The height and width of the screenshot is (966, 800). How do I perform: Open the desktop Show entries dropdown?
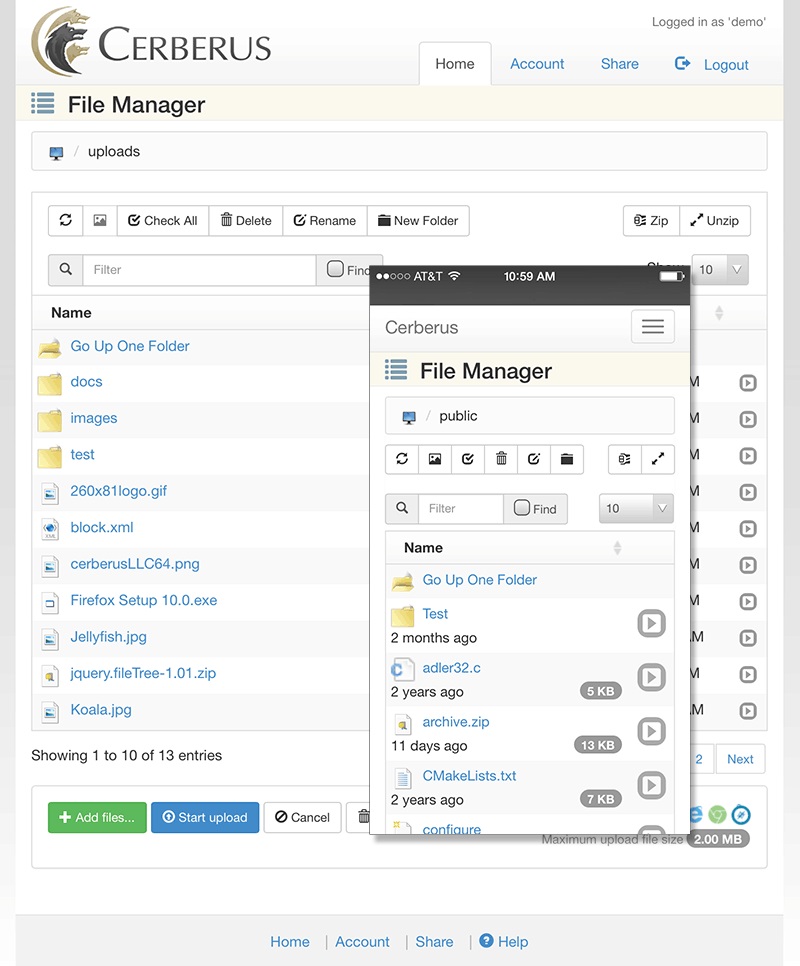coord(720,269)
